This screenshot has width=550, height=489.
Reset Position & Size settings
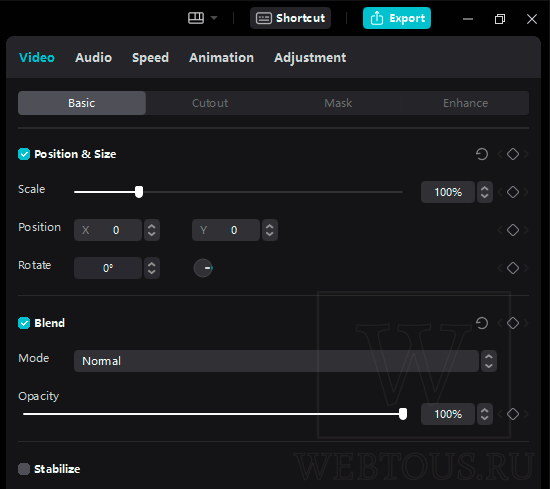tap(482, 154)
